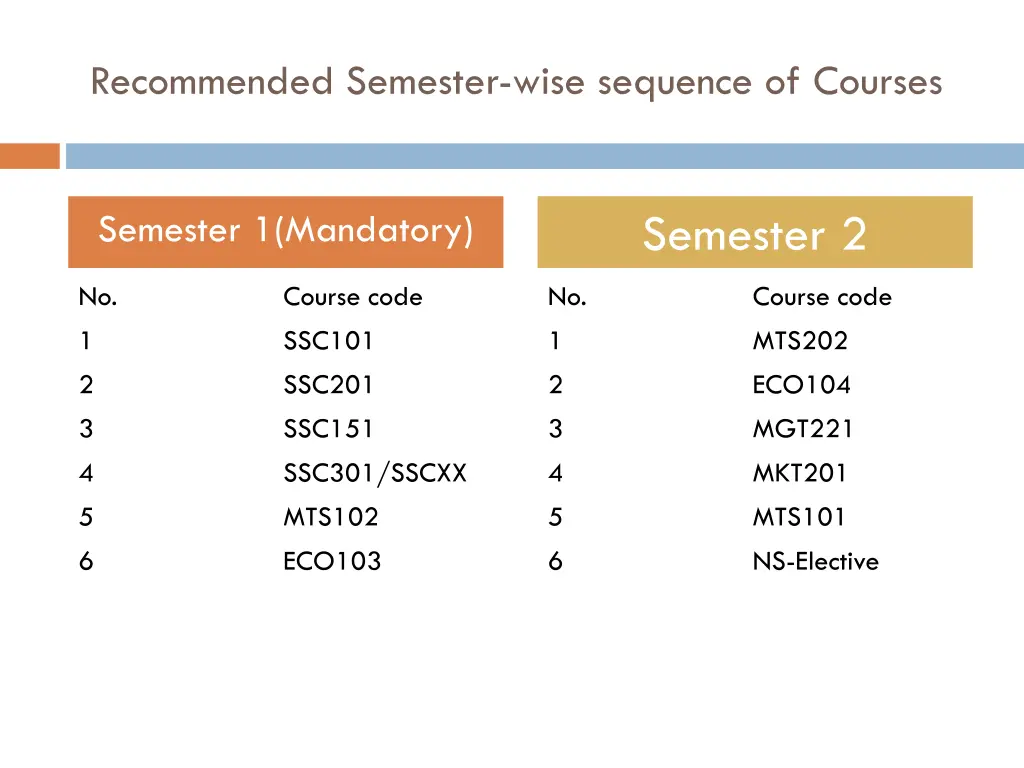Viewport: 1024px width, 768px height.
Task: Click the Semester 1 "Course code" column heading
Action: (x=352, y=297)
